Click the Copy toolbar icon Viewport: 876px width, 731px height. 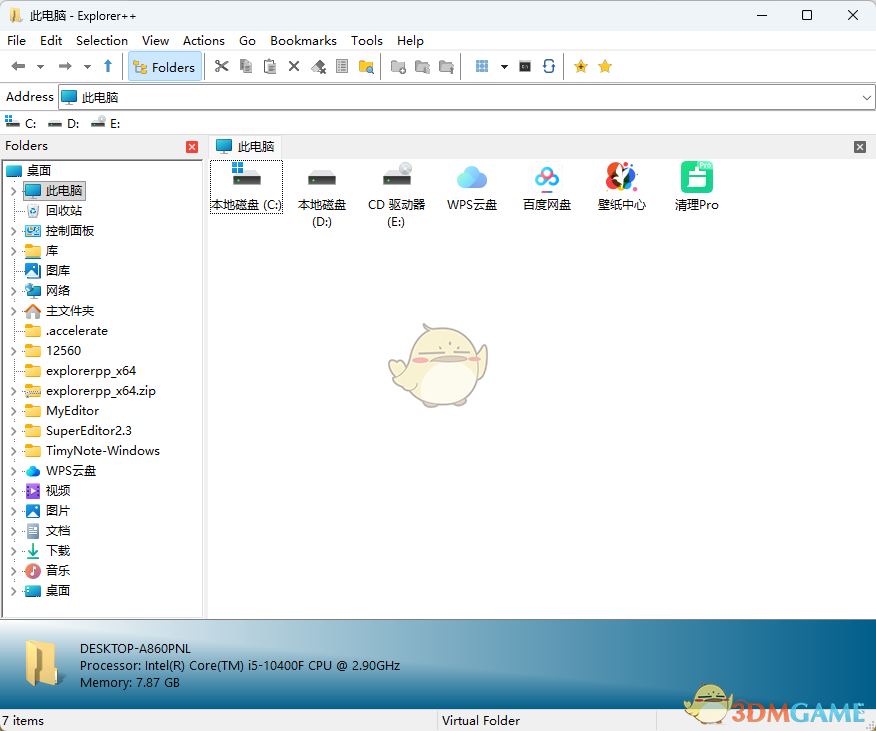[x=246, y=66]
